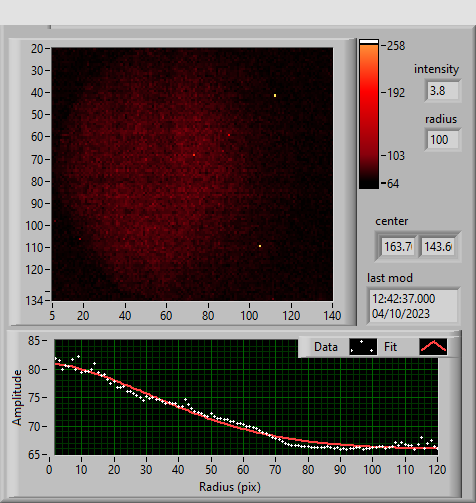
Task: Click the red Fit legend icon
Action: [433, 347]
